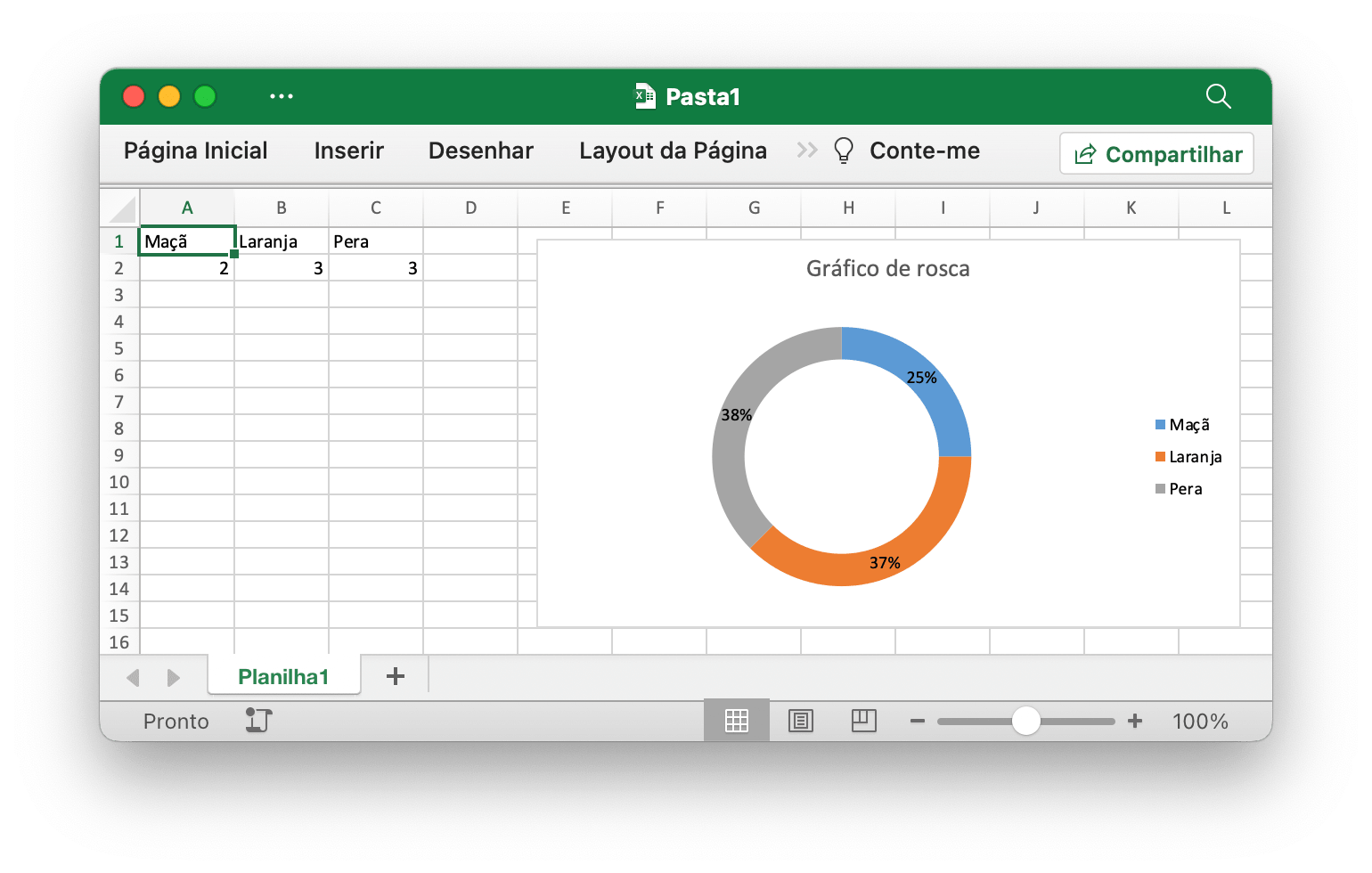The height and width of the screenshot is (873, 1372).
Task: Open the Página Inicial tab
Action: [196, 151]
